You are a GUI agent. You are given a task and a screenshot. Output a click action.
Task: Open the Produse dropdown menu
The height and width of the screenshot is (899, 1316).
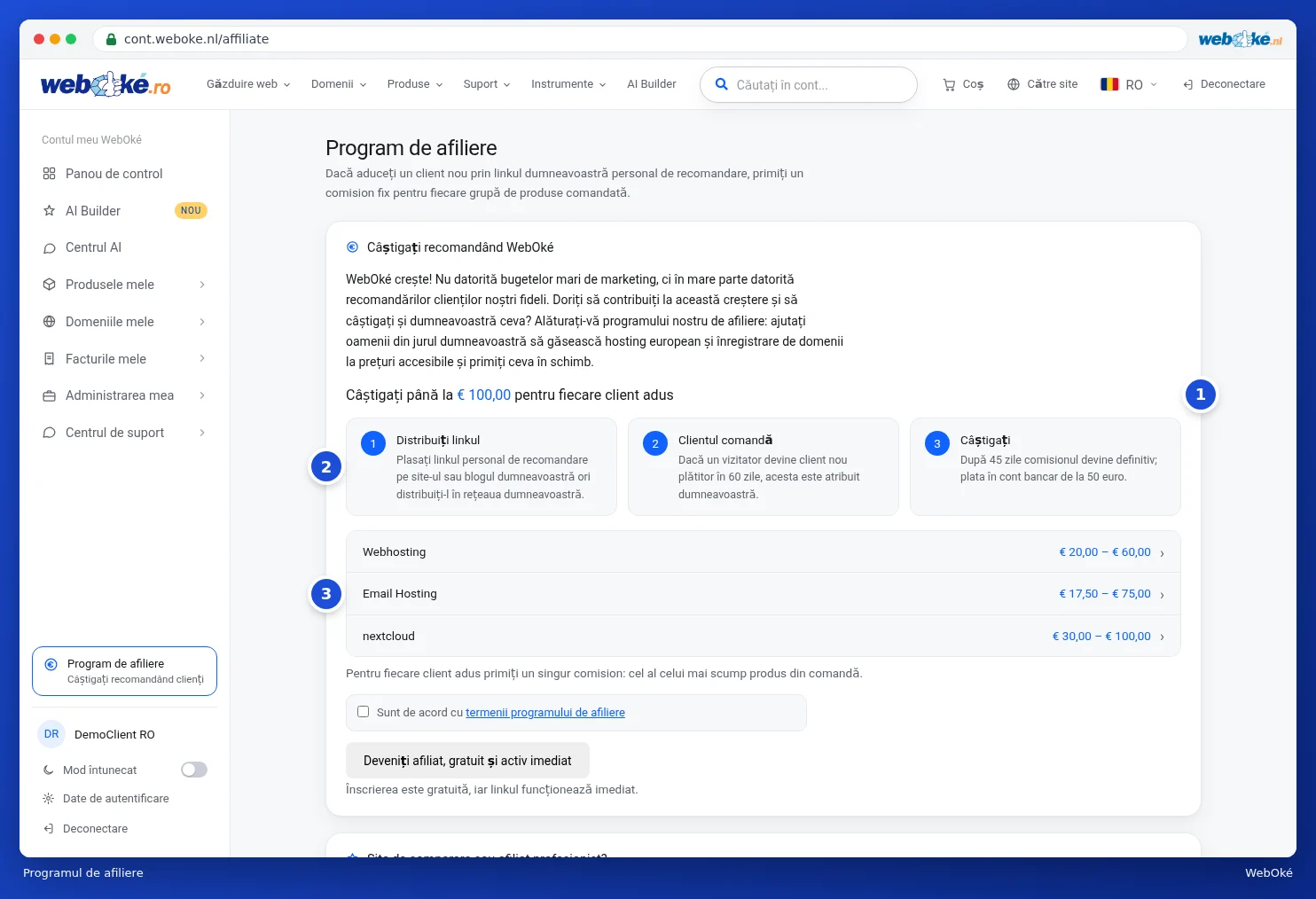[x=415, y=84]
